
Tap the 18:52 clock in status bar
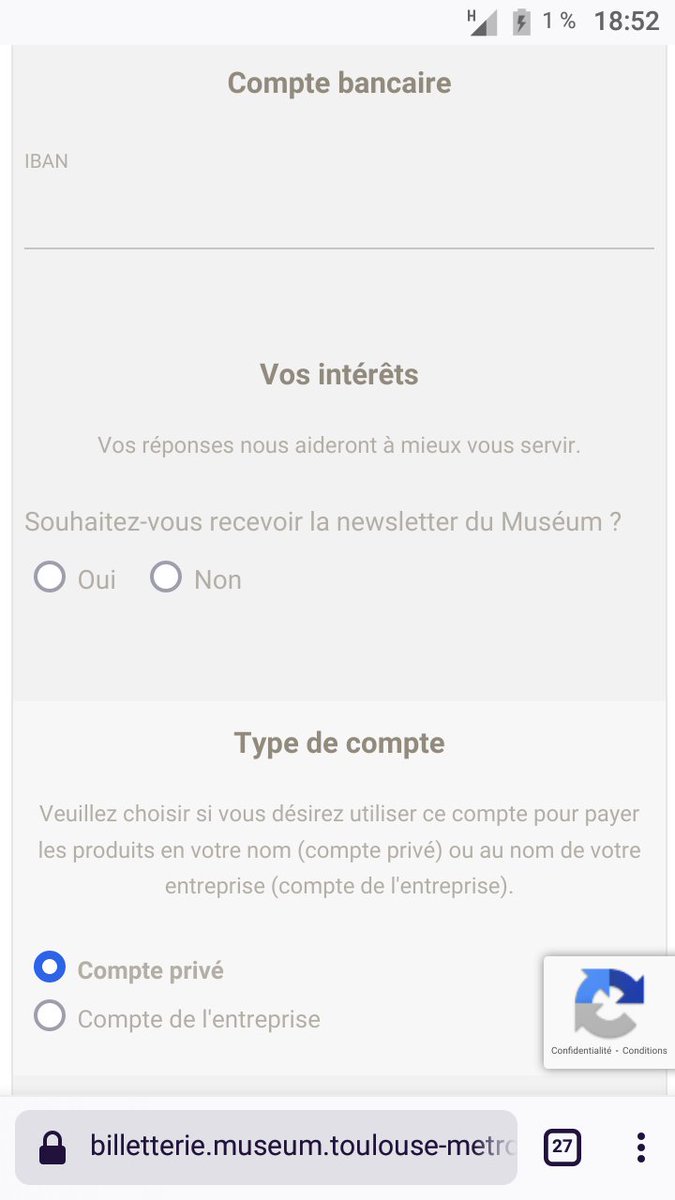click(626, 21)
